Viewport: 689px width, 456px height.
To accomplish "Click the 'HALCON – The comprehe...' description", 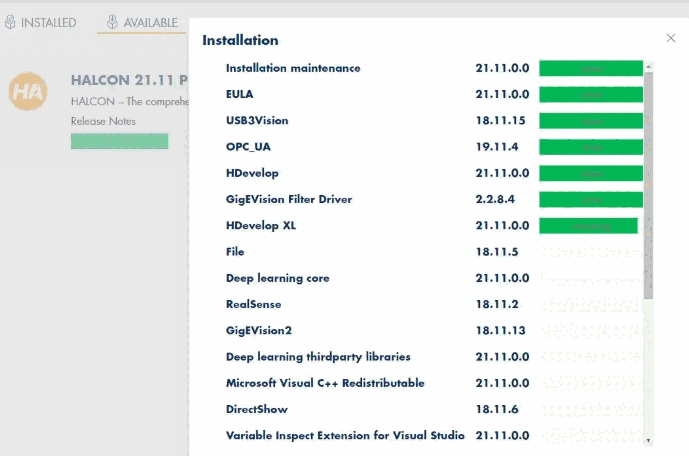I will point(130,101).
